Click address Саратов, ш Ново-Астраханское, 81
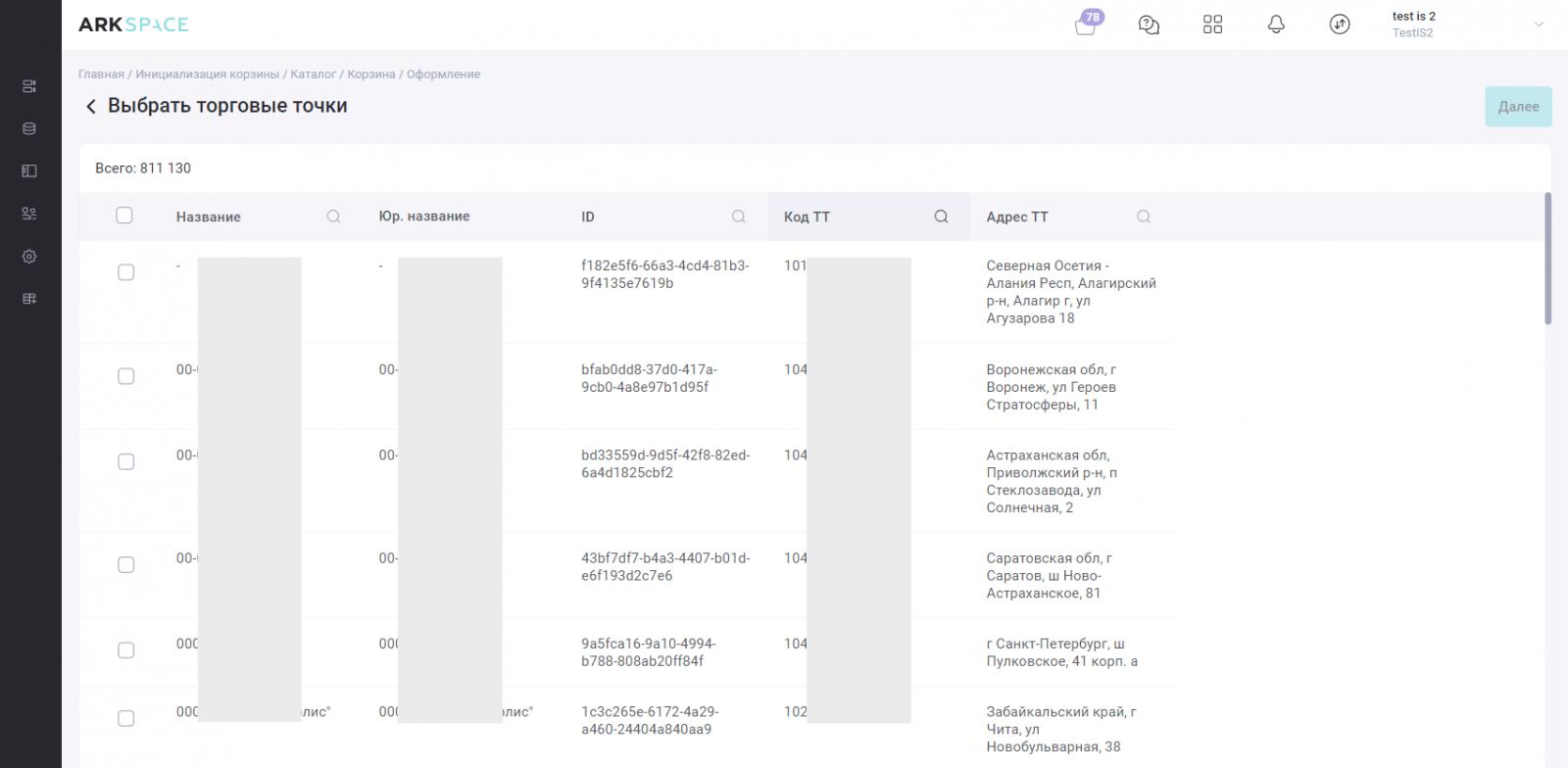This screenshot has width=1568, height=768. (x=1050, y=576)
